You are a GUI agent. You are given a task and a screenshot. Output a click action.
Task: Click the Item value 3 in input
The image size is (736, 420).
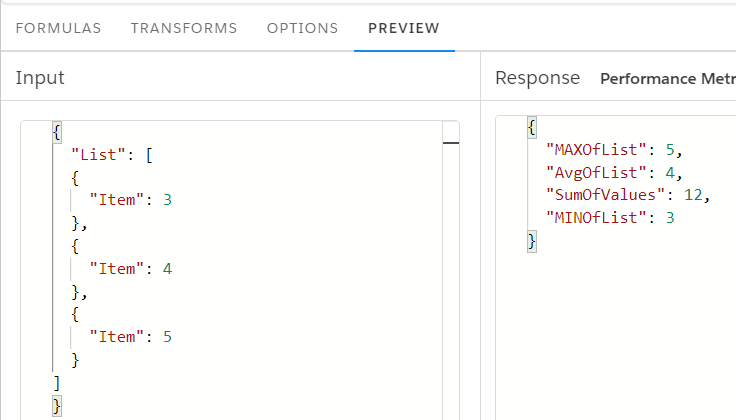[x=168, y=200]
